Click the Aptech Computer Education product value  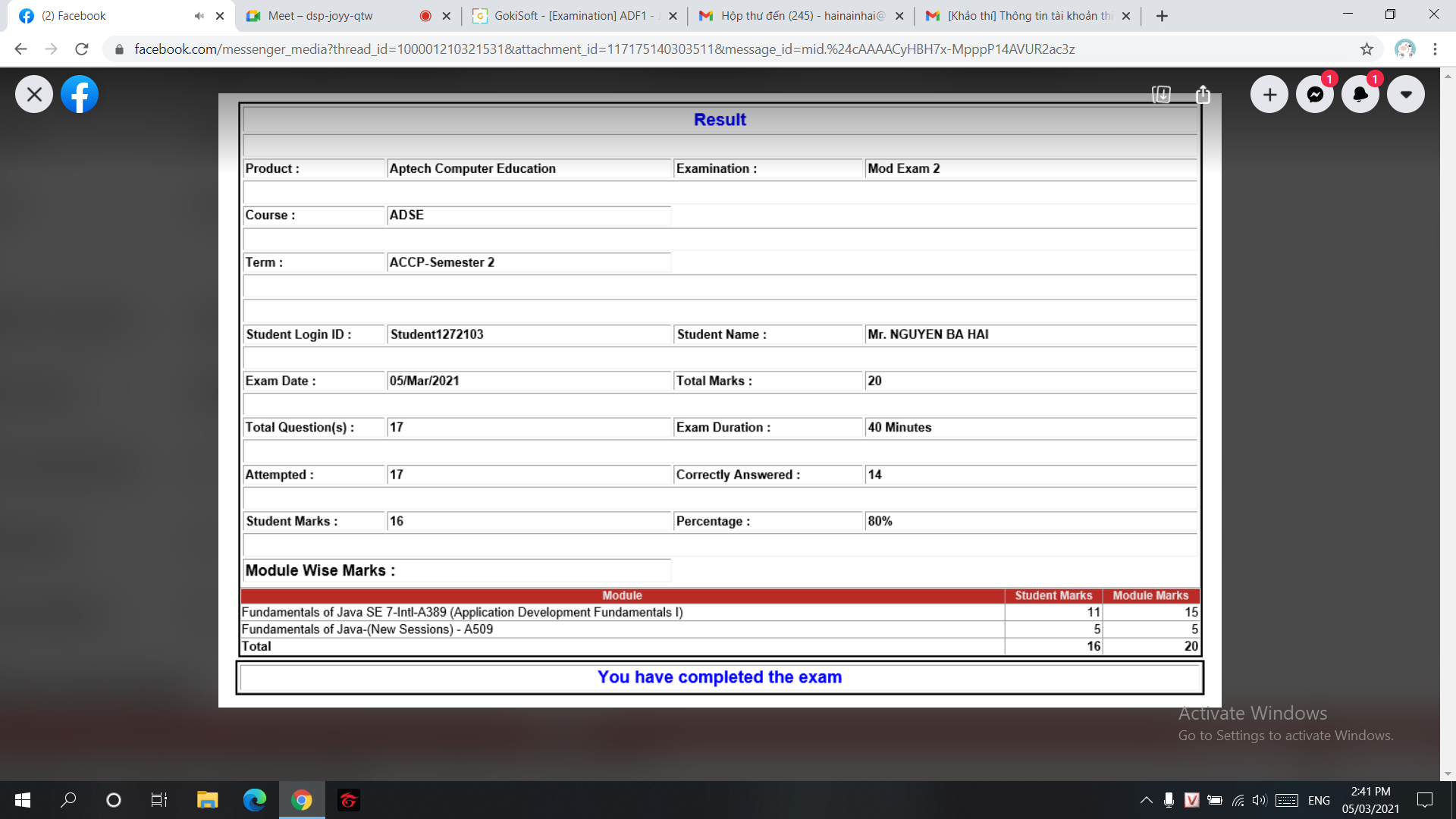472,168
